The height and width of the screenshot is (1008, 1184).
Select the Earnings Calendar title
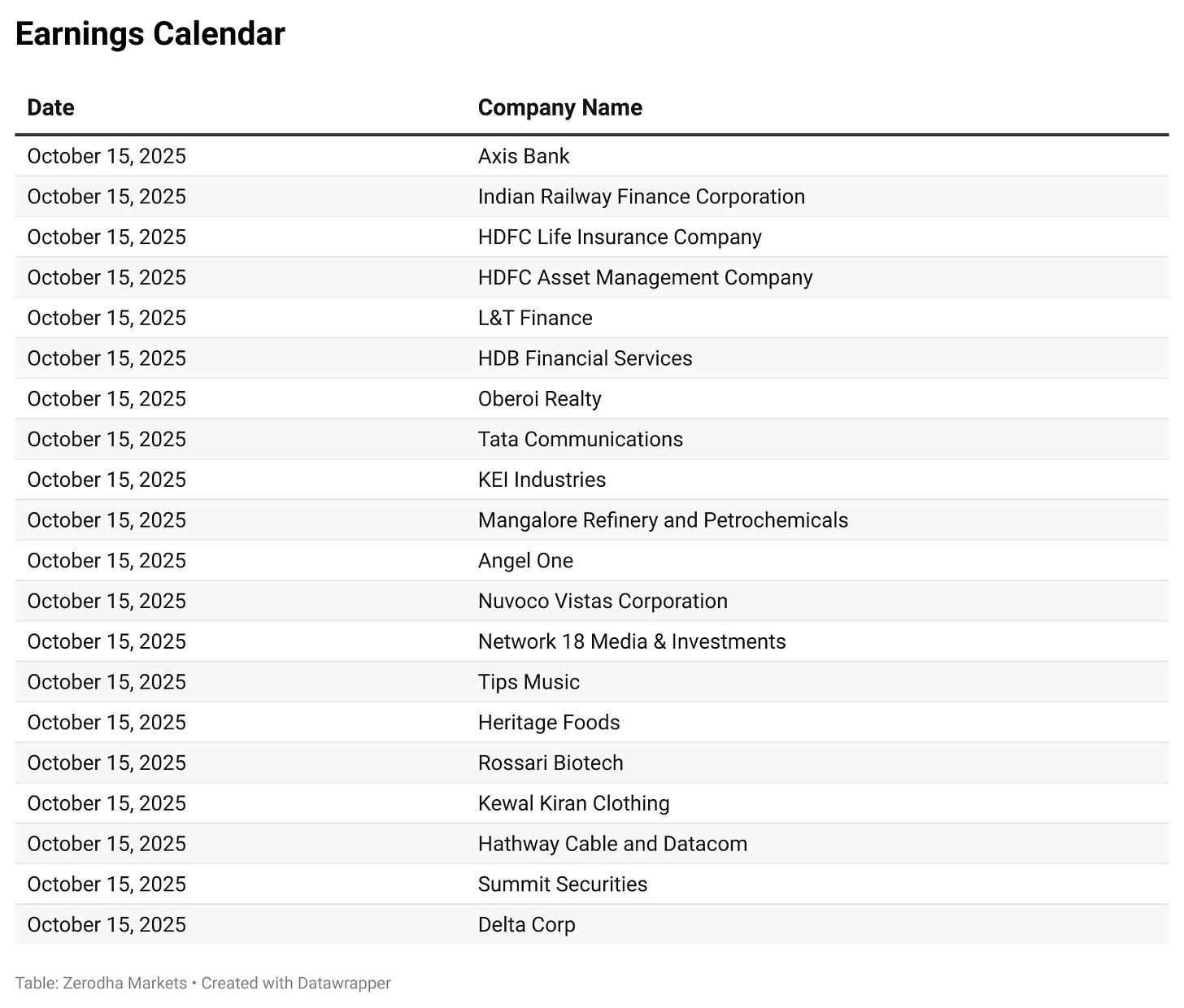click(150, 34)
